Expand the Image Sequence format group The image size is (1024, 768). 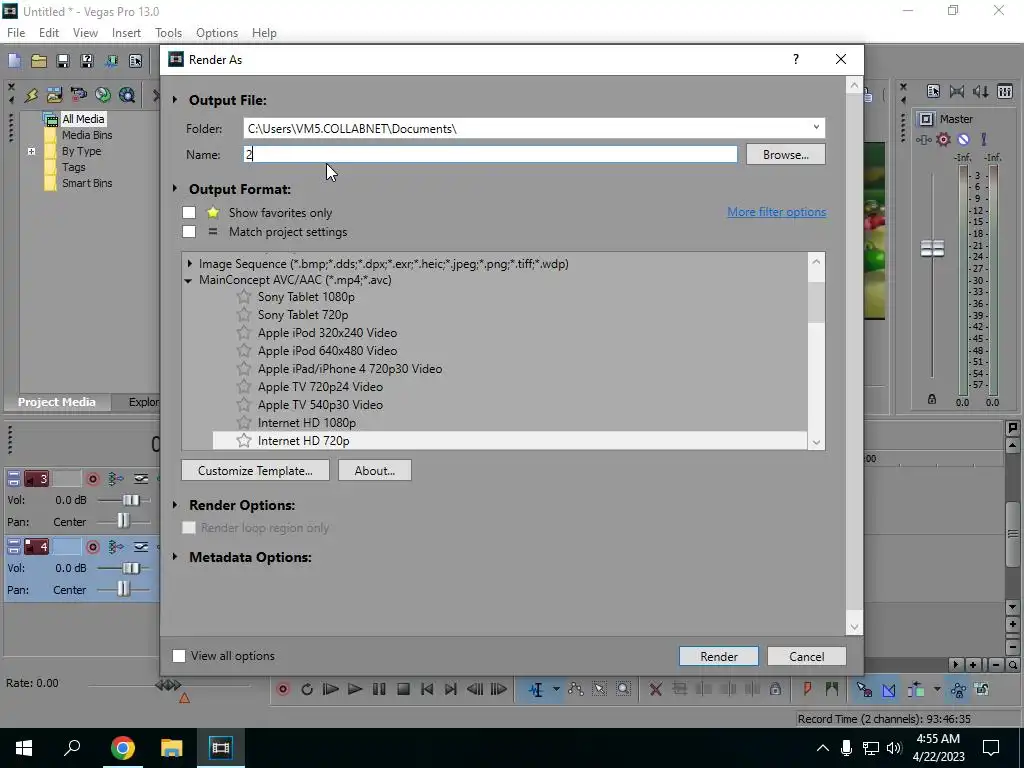189,264
